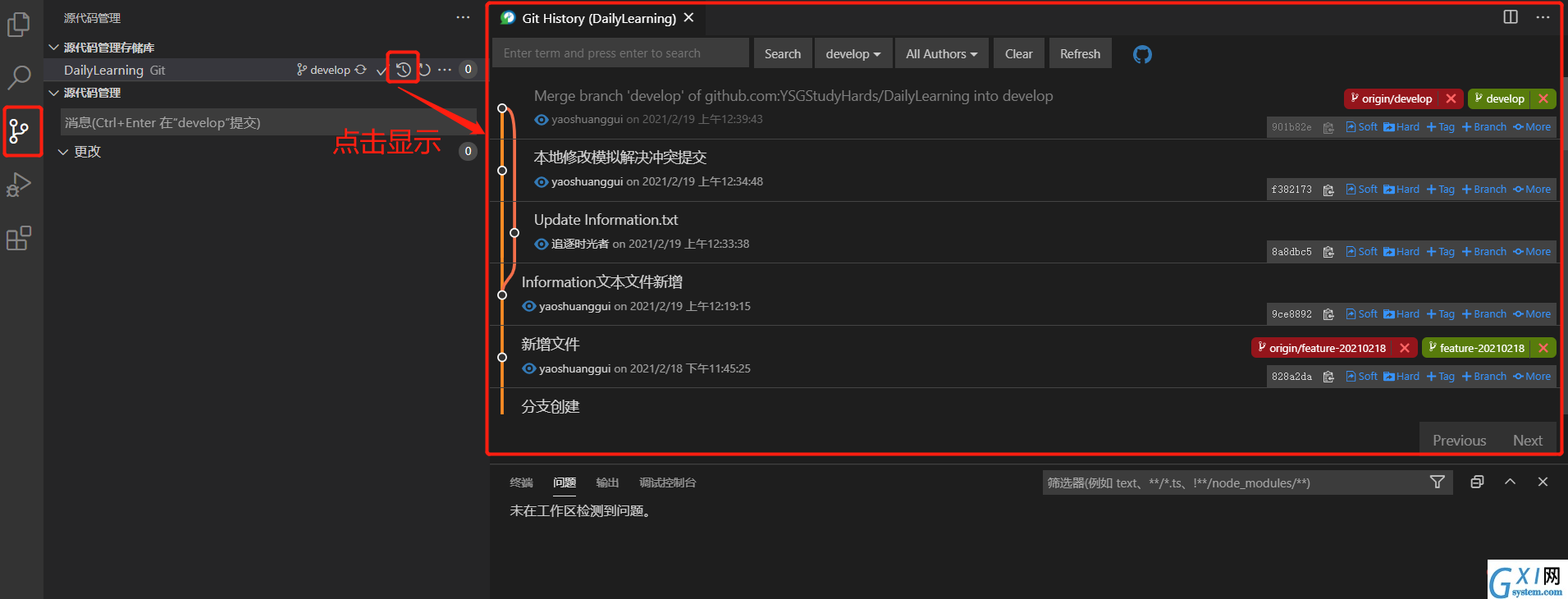Copy commit hash 828a2da with clipboard icon
Image resolution: width=1568 pixels, height=599 pixels.
(1328, 377)
